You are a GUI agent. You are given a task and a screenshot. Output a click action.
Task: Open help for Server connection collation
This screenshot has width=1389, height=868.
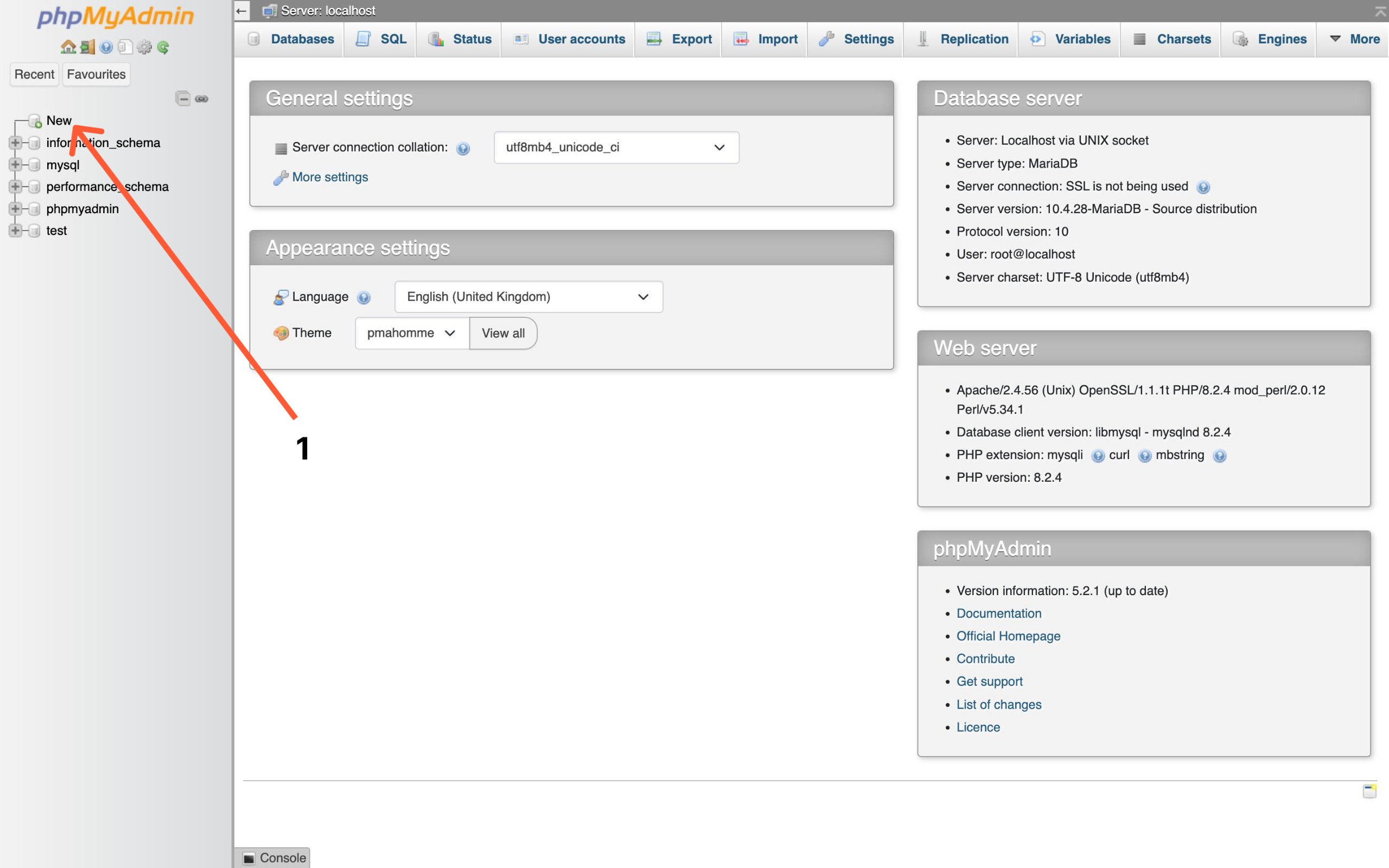tap(463, 149)
